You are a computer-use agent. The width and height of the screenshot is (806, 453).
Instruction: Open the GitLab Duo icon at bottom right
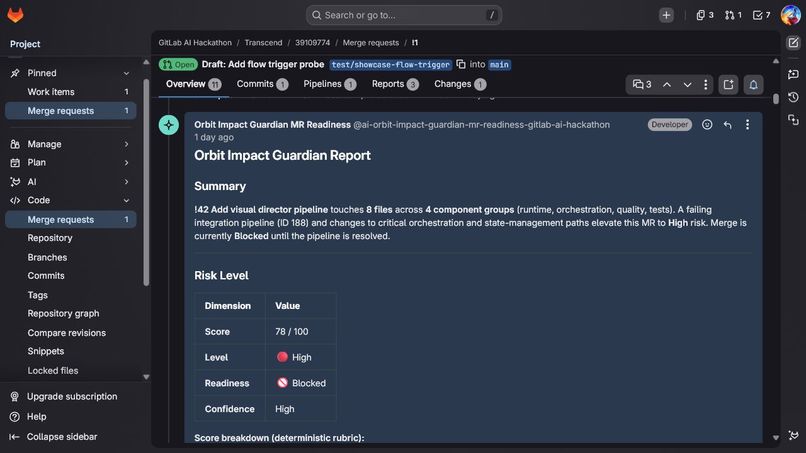click(793, 435)
